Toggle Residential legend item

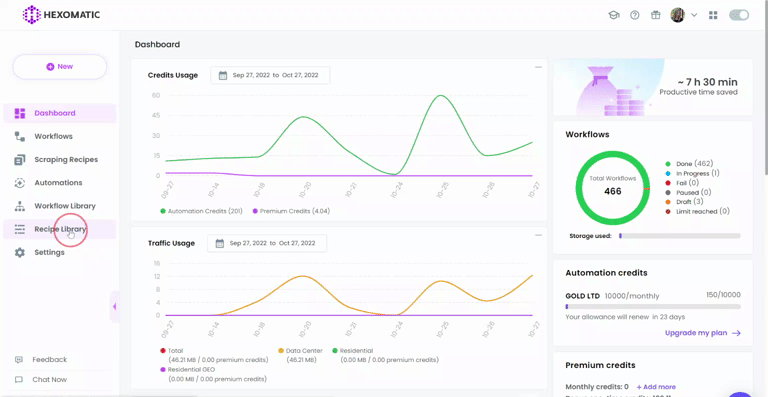385,355
